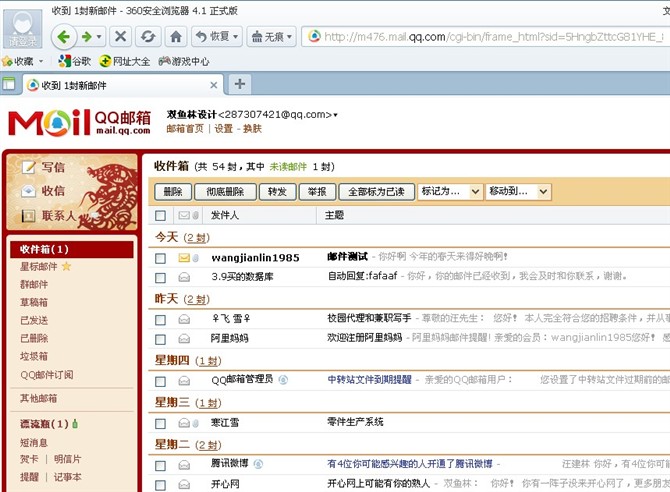Open the 未读邮件 link
Screen dimensions: 670x492
(288, 167)
